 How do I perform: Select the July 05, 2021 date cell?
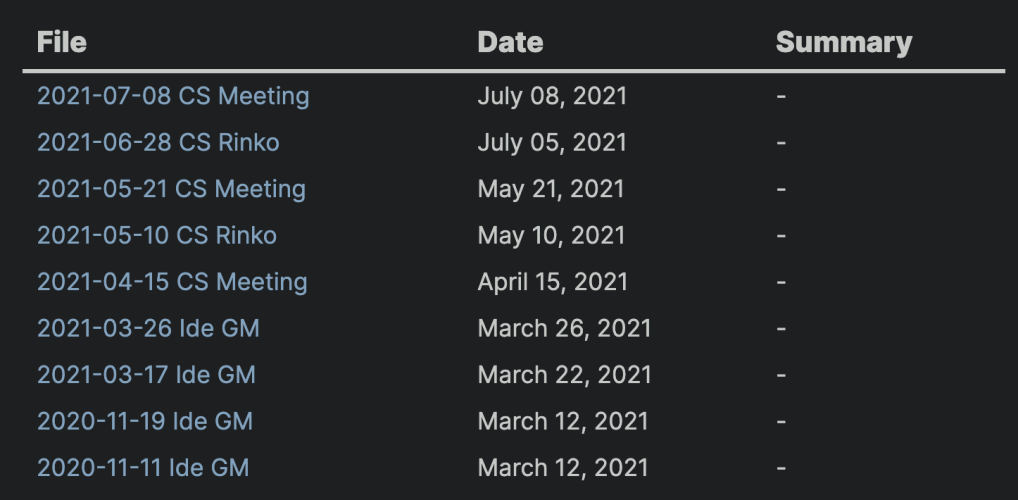(x=552, y=143)
